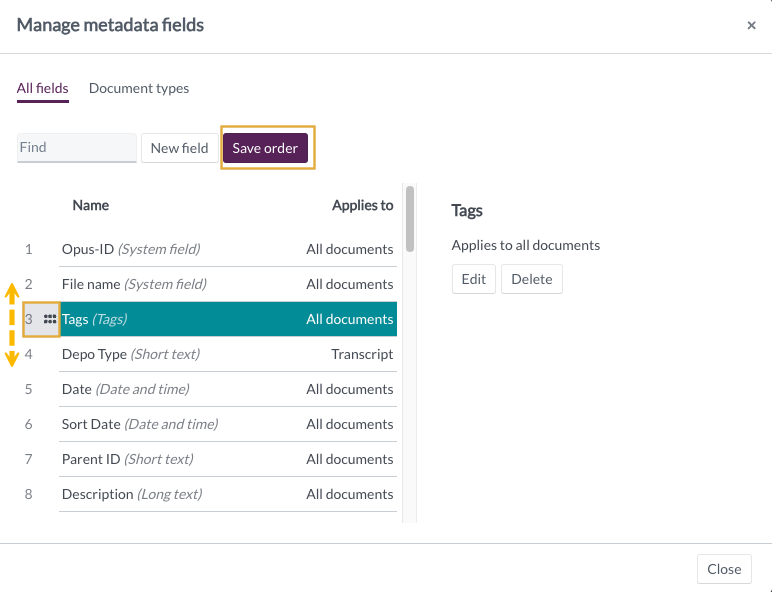Click the drag handle icon on Tags row
The height and width of the screenshot is (592, 772).
point(50,319)
